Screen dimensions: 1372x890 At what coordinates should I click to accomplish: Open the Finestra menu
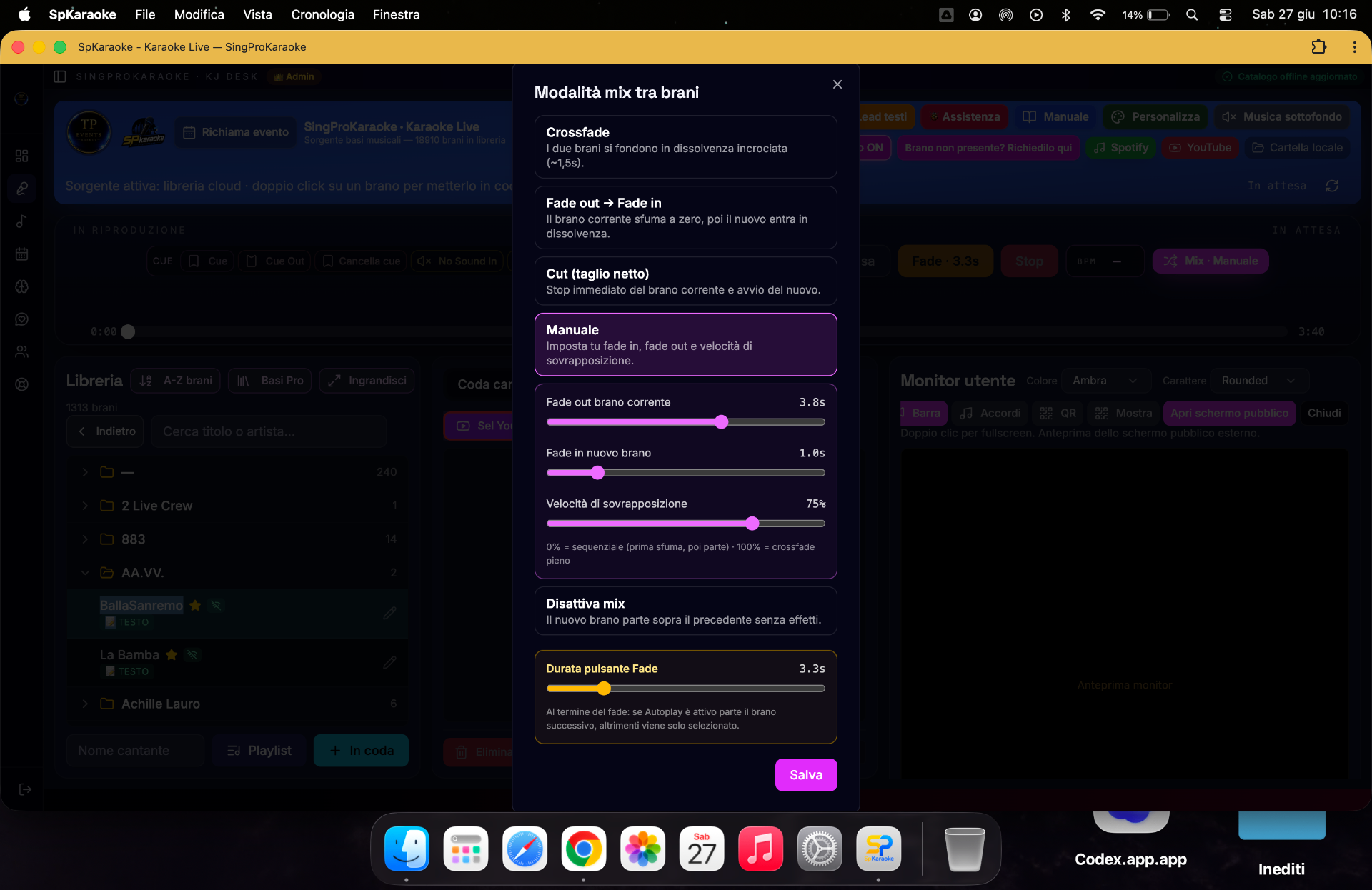(x=396, y=14)
